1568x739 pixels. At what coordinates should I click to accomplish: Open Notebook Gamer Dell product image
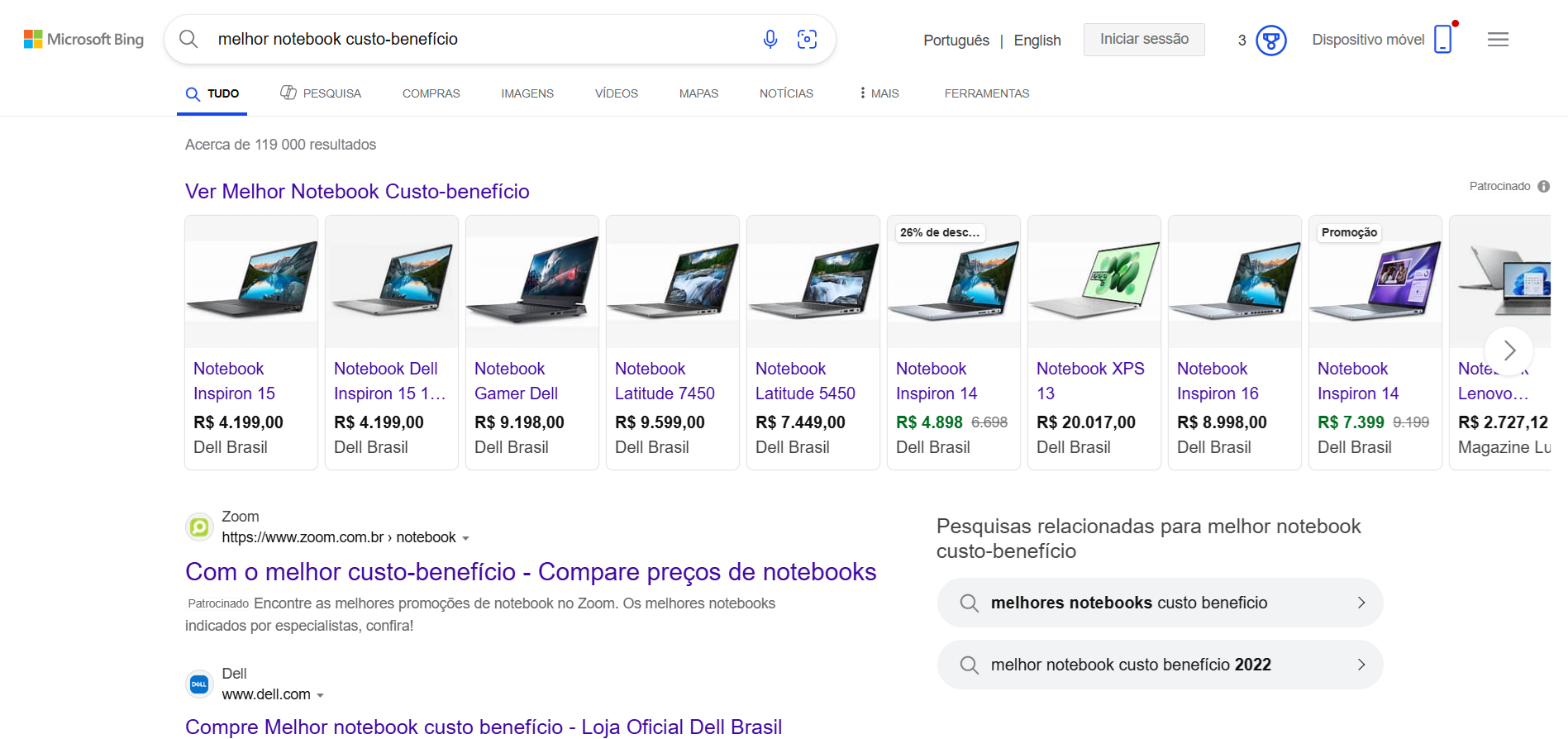pyautogui.click(x=532, y=281)
